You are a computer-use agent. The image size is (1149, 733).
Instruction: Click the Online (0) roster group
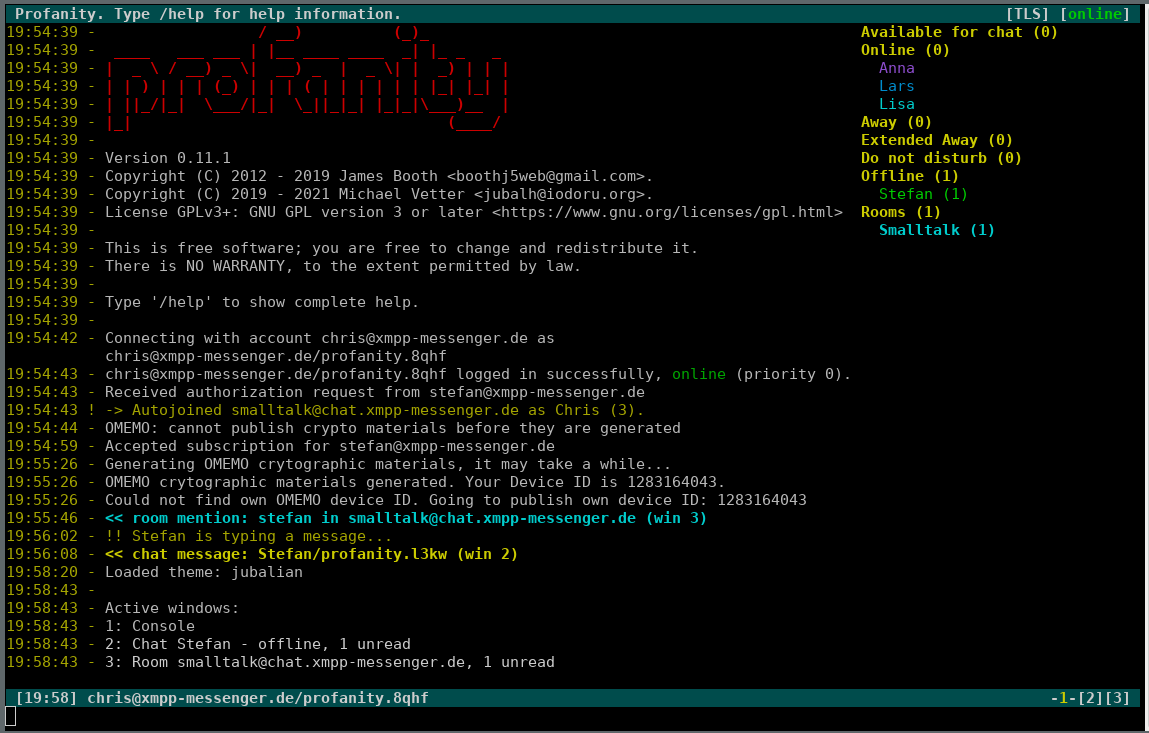point(905,50)
